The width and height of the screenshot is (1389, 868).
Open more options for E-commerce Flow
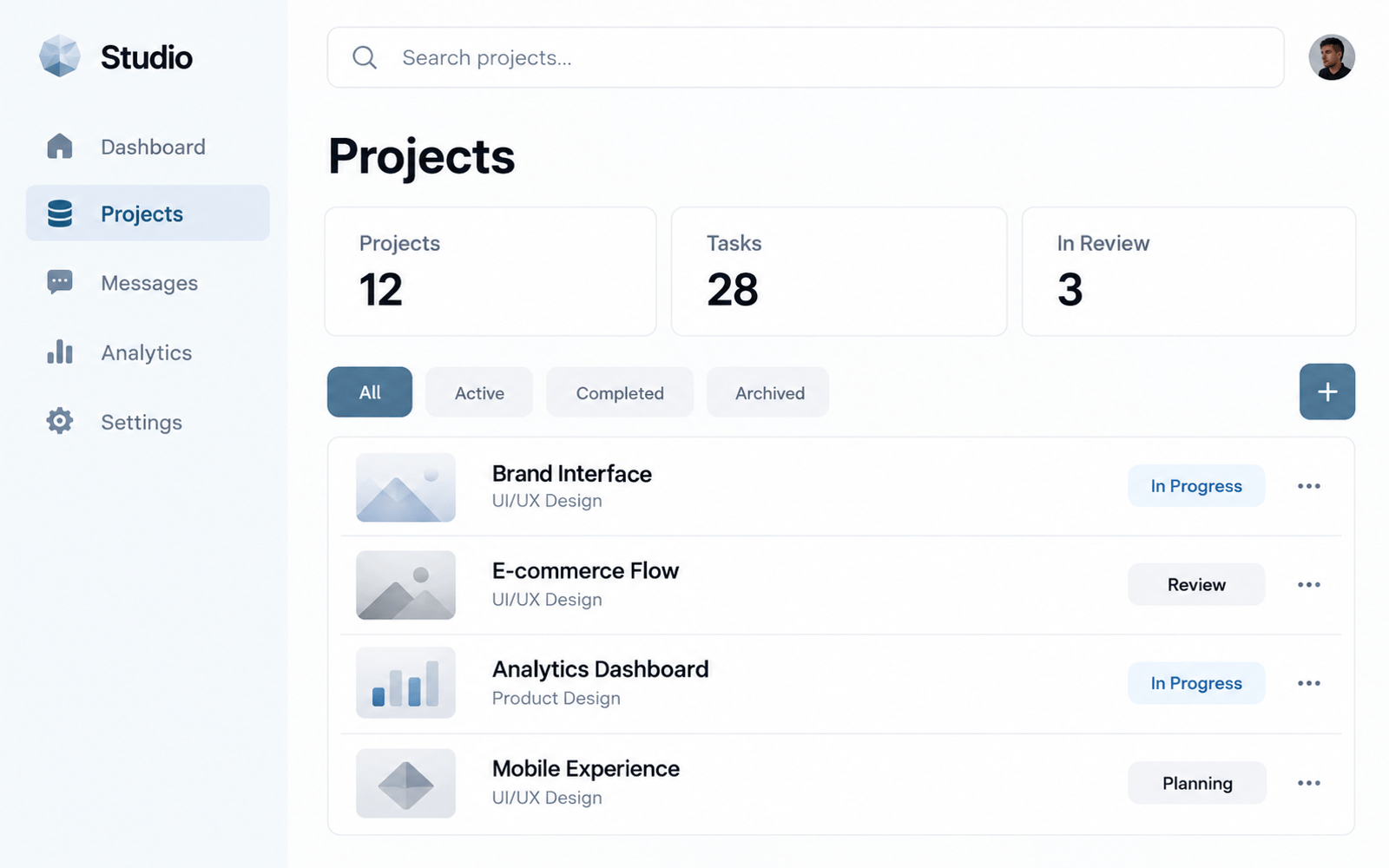click(x=1309, y=585)
